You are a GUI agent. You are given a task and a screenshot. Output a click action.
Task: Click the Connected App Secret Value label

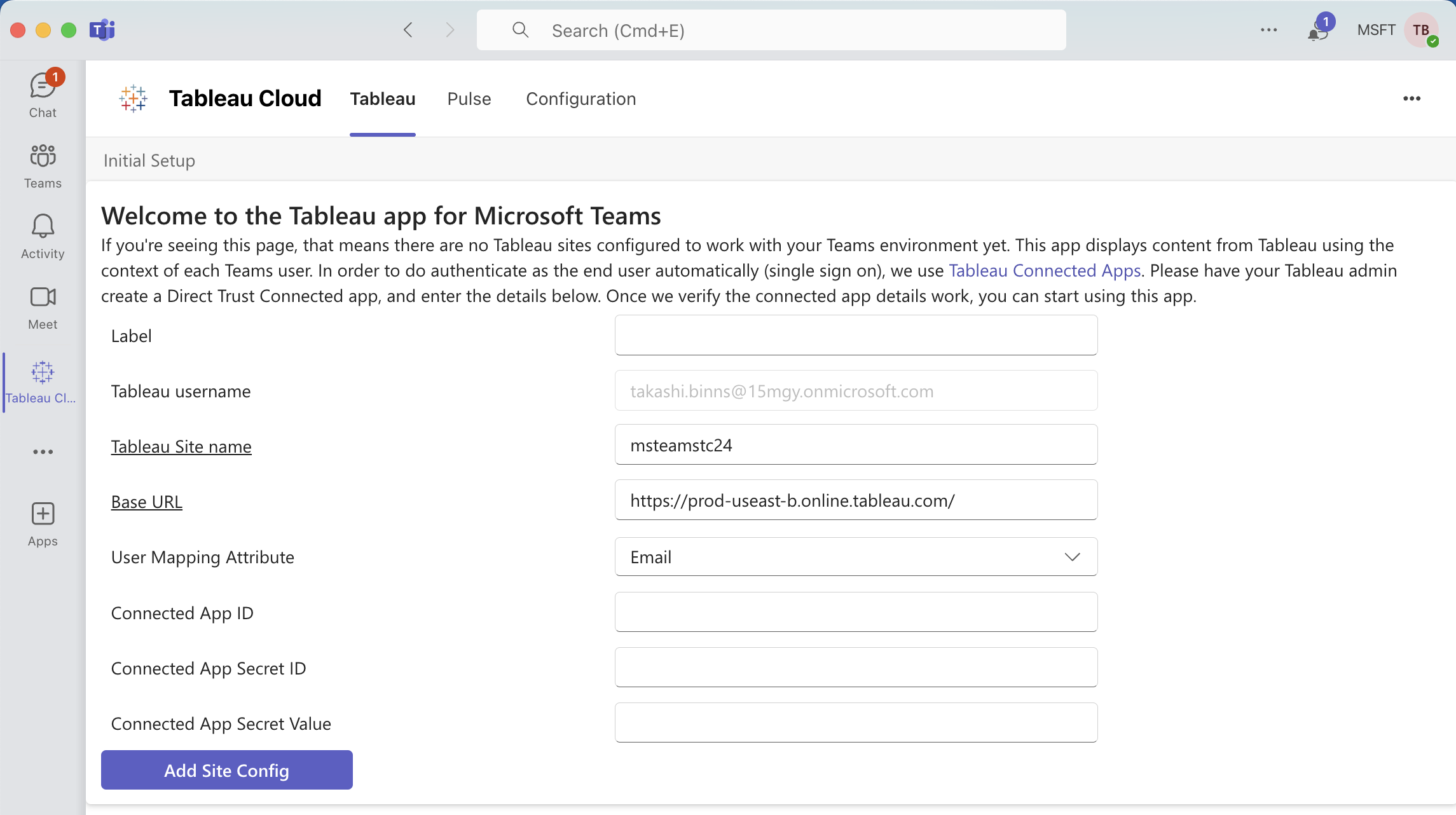(221, 723)
